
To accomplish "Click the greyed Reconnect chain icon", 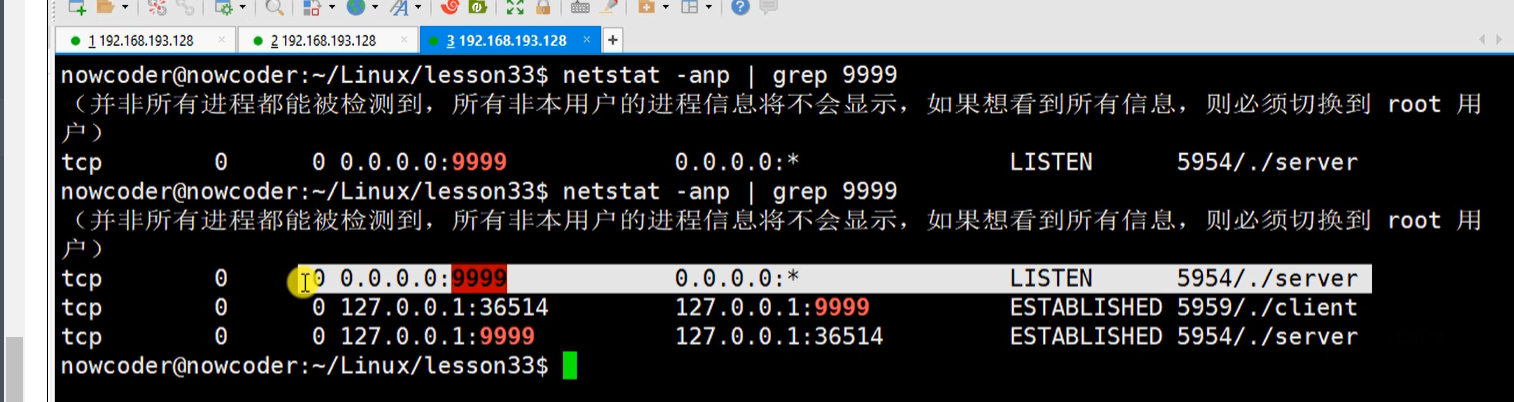I will tap(185, 7).
